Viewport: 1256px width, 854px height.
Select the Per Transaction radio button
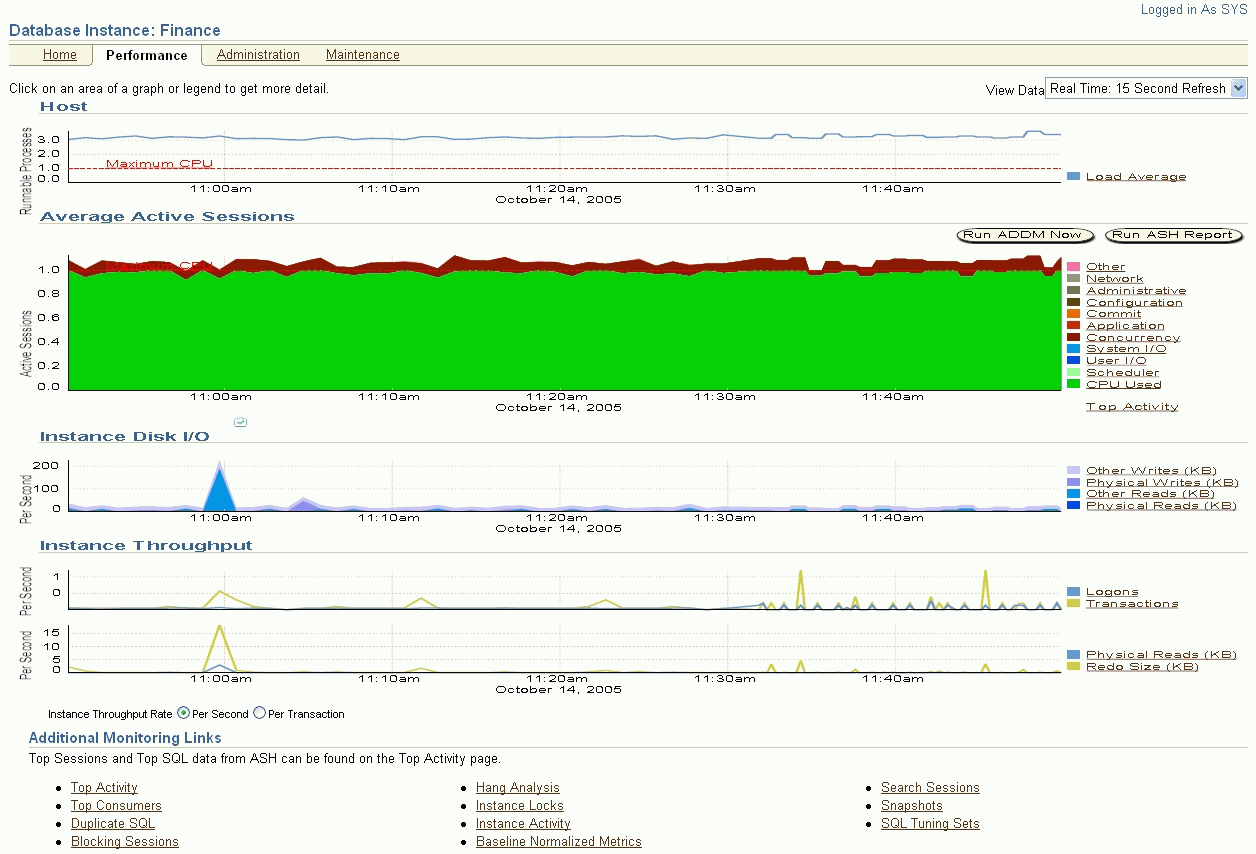258,713
